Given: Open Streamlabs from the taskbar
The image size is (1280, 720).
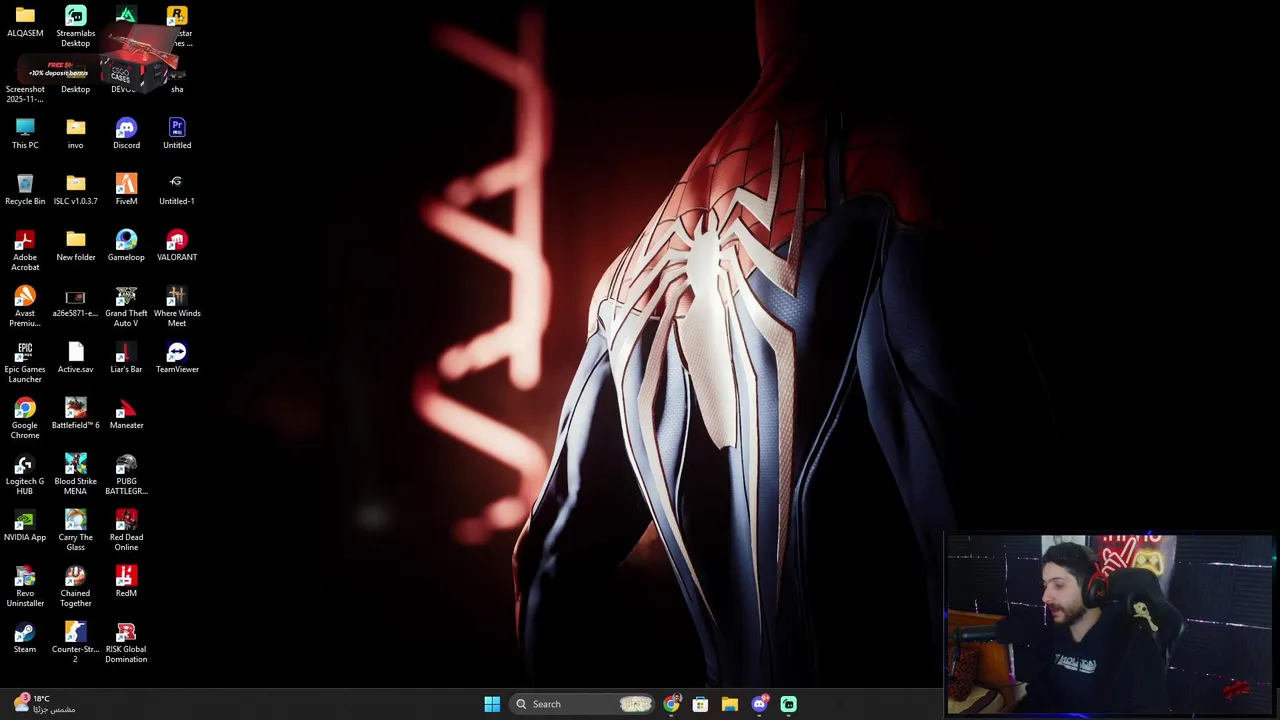Looking at the screenshot, I should [x=788, y=704].
